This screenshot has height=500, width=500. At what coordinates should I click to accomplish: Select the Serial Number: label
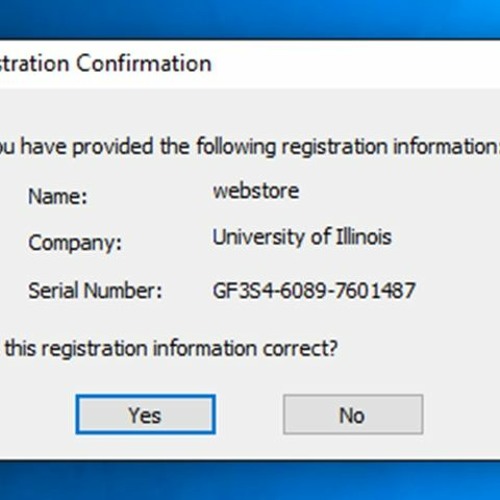[x=95, y=290]
